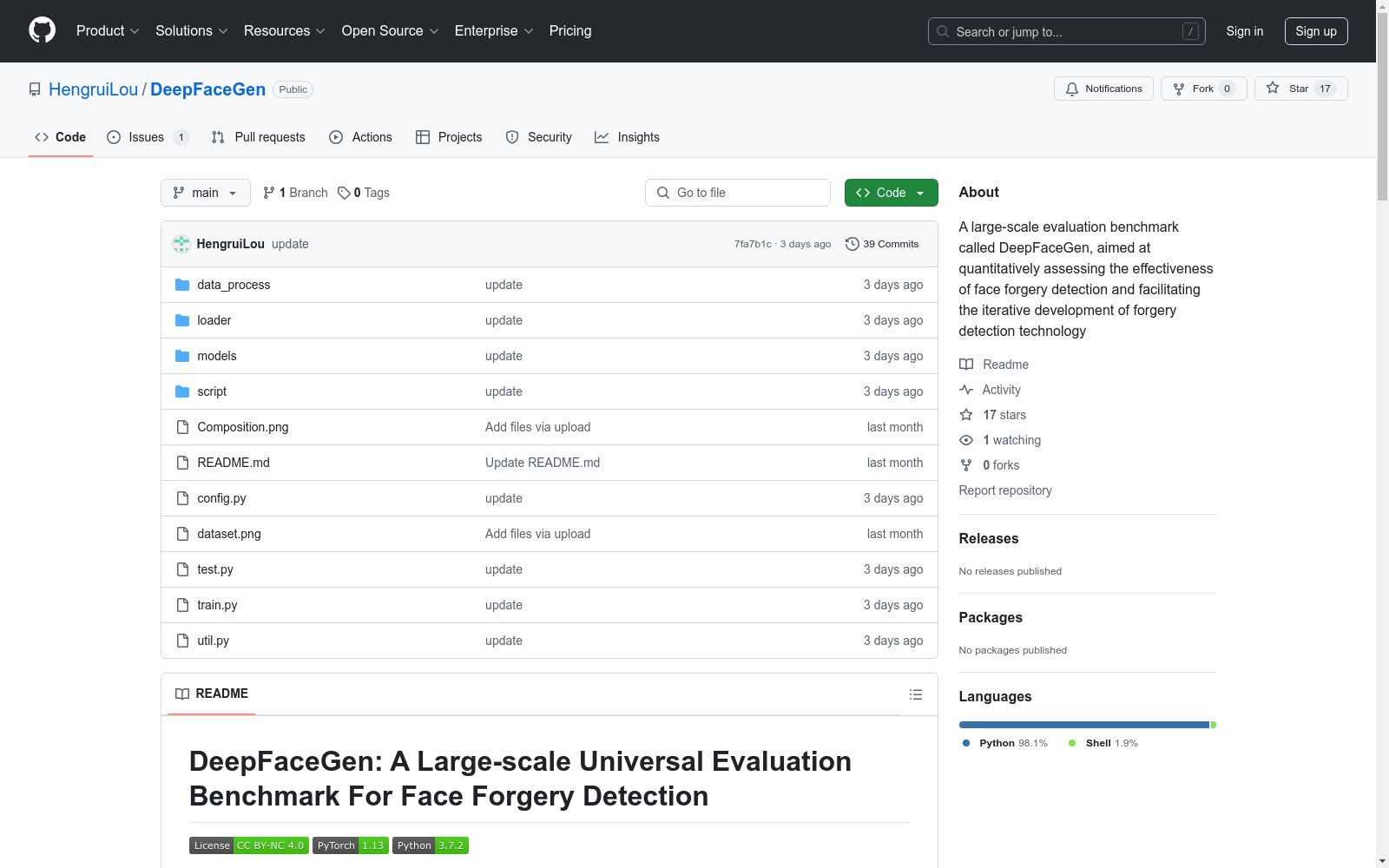Click the Sign in link

coord(1244,31)
